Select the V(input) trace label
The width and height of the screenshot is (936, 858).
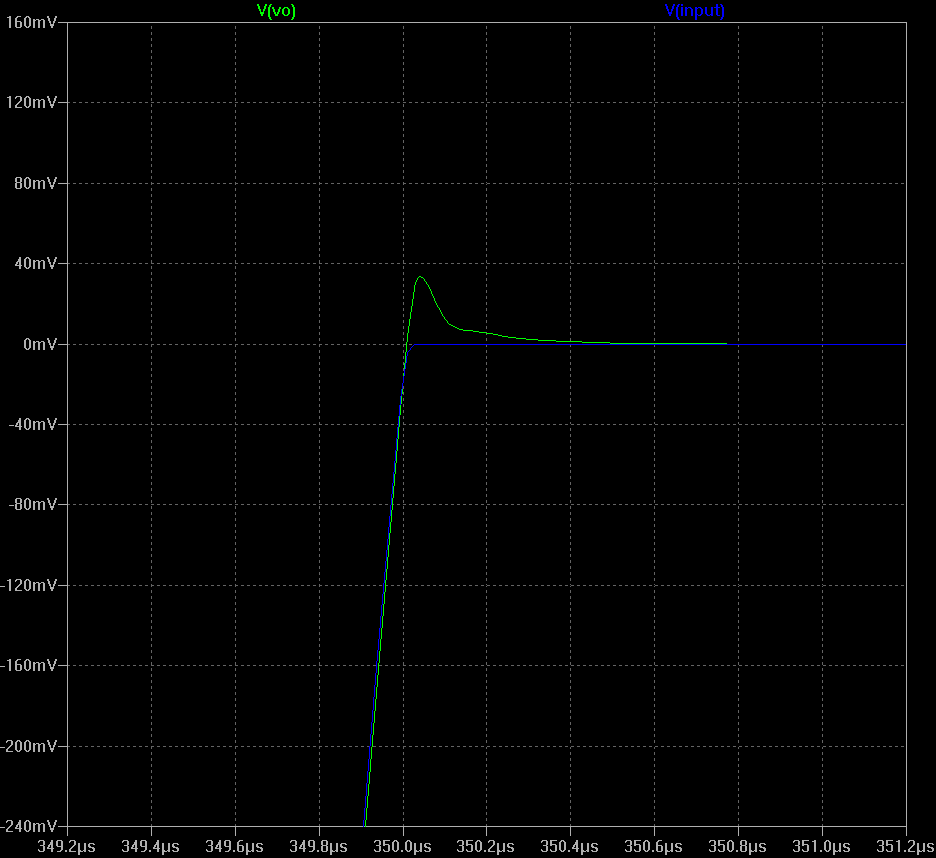[x=695, y=11]
